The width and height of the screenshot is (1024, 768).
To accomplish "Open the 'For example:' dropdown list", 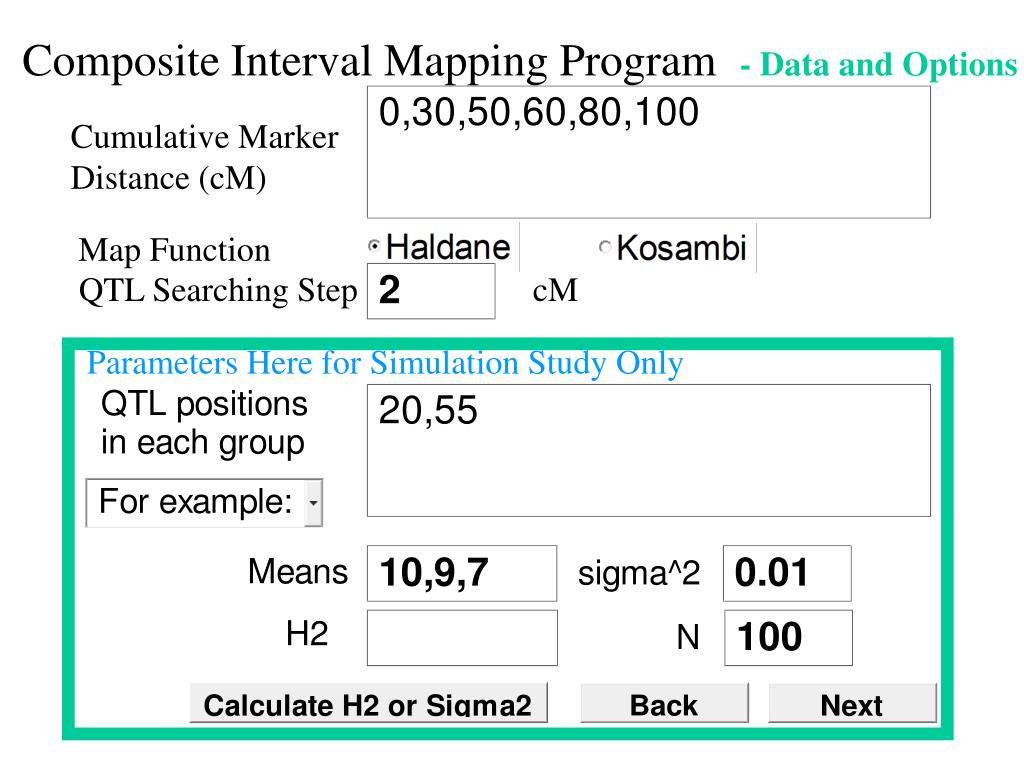I will 204,502.
